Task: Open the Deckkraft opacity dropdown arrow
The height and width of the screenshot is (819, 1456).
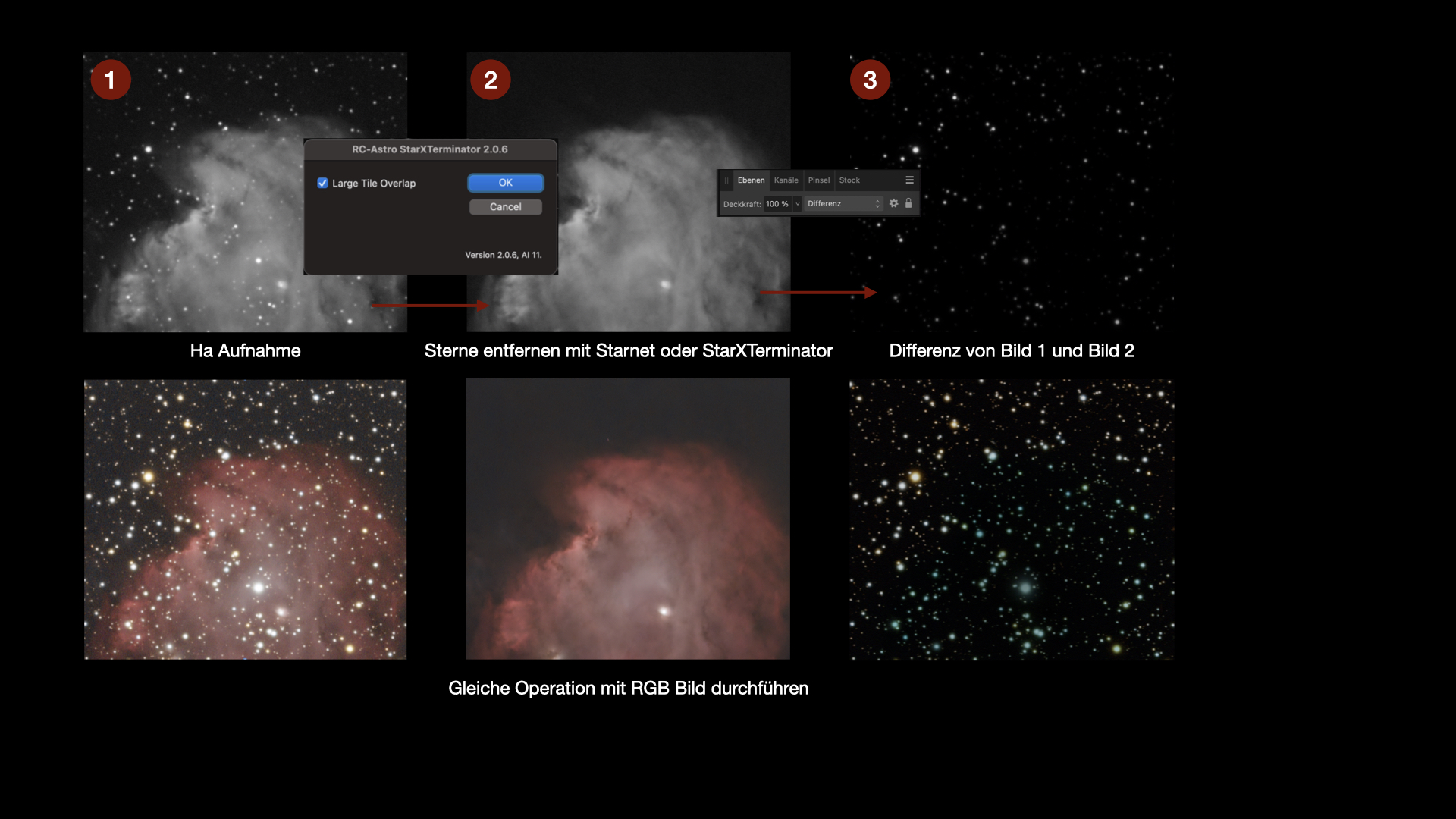Action: coord(798,204)
